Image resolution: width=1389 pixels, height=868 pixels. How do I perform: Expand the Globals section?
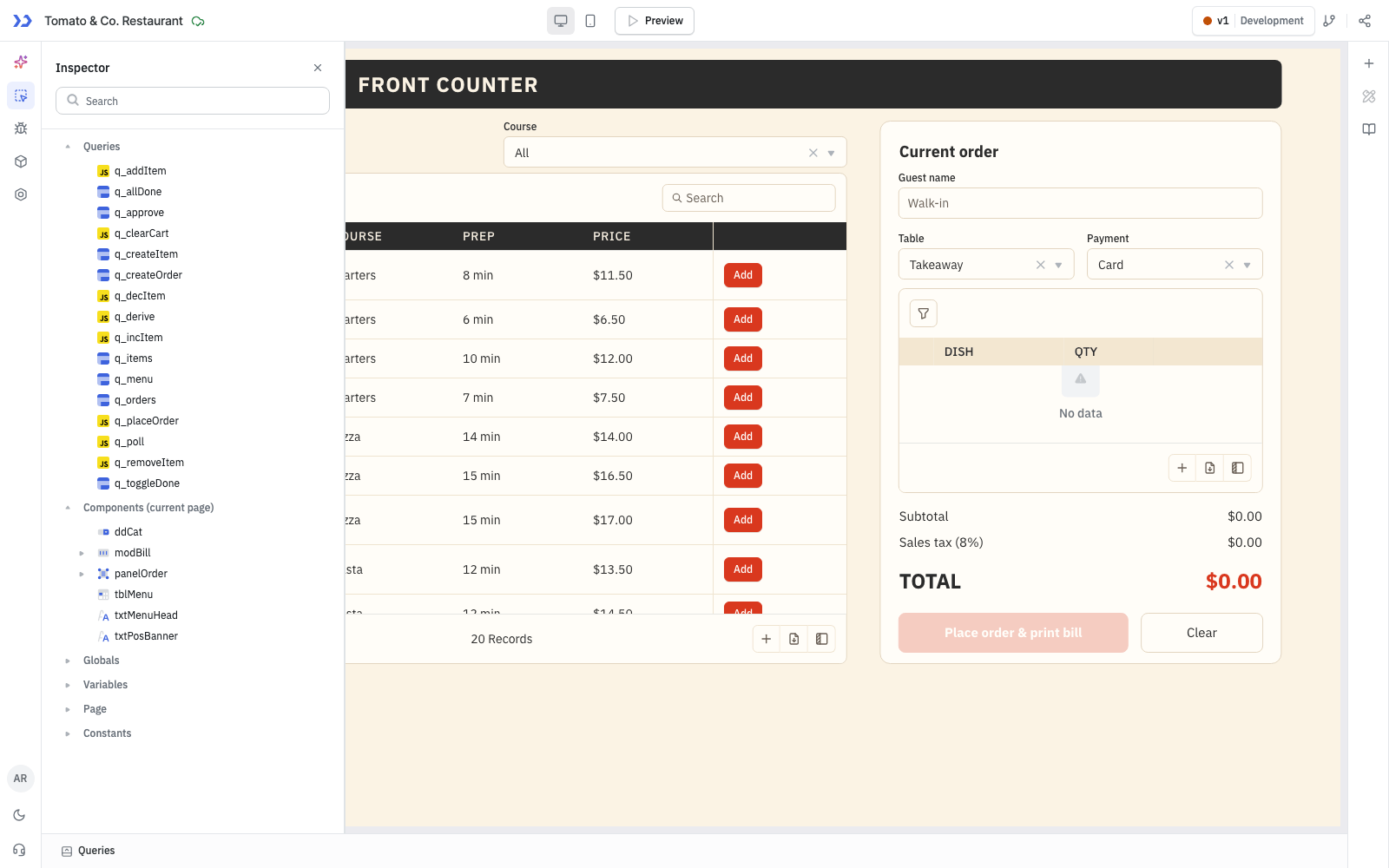pos(68,661)
